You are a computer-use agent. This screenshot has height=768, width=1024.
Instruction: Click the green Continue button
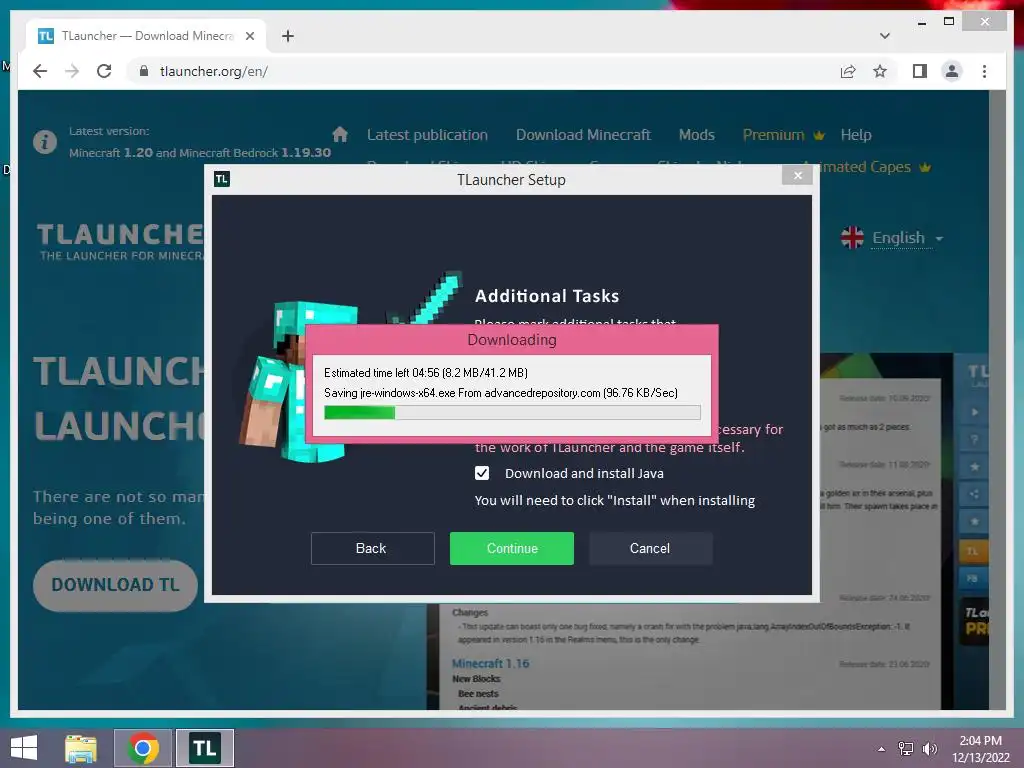(x=512, y=548)
